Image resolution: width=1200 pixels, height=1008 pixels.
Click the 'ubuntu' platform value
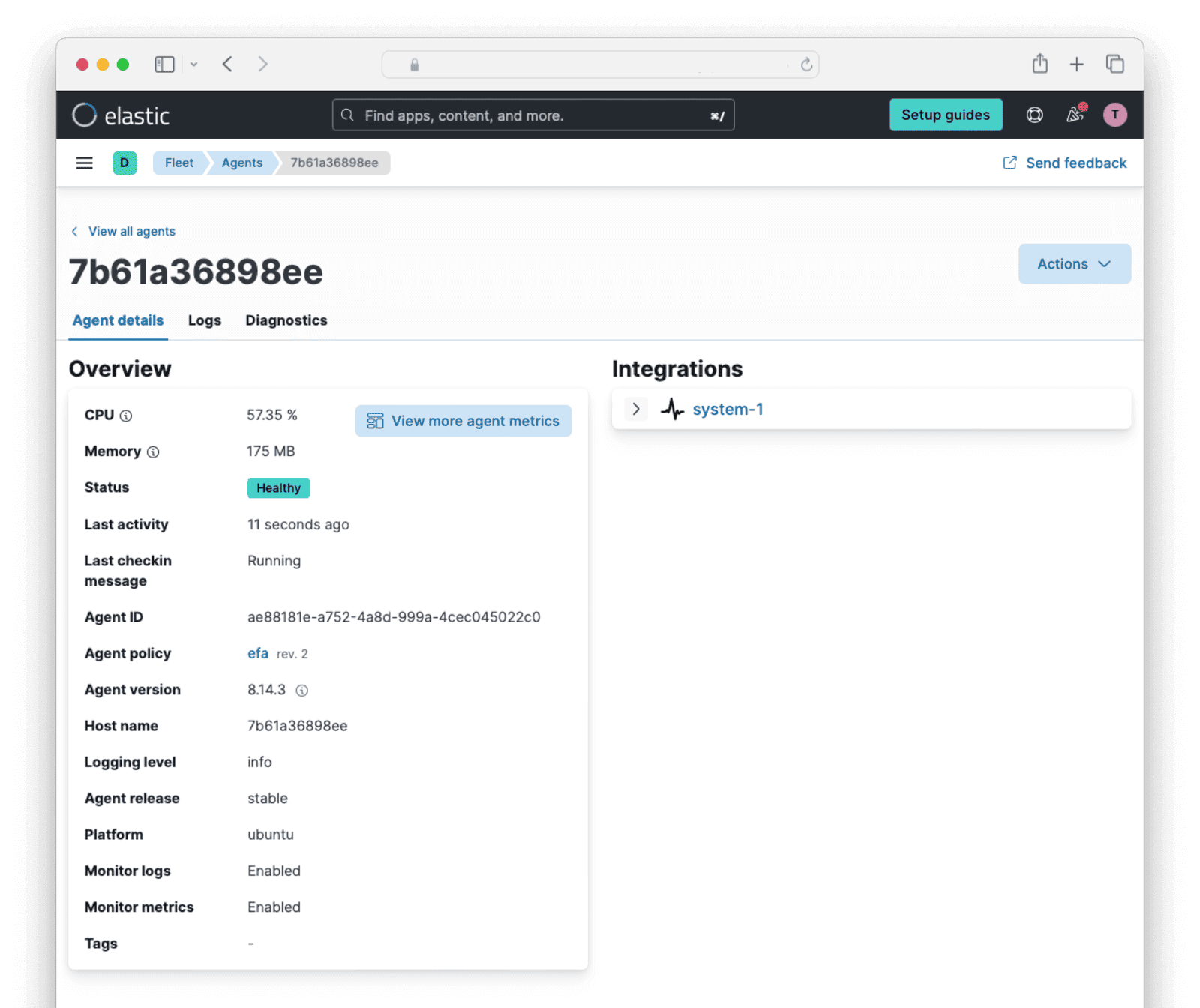[271, 835]
